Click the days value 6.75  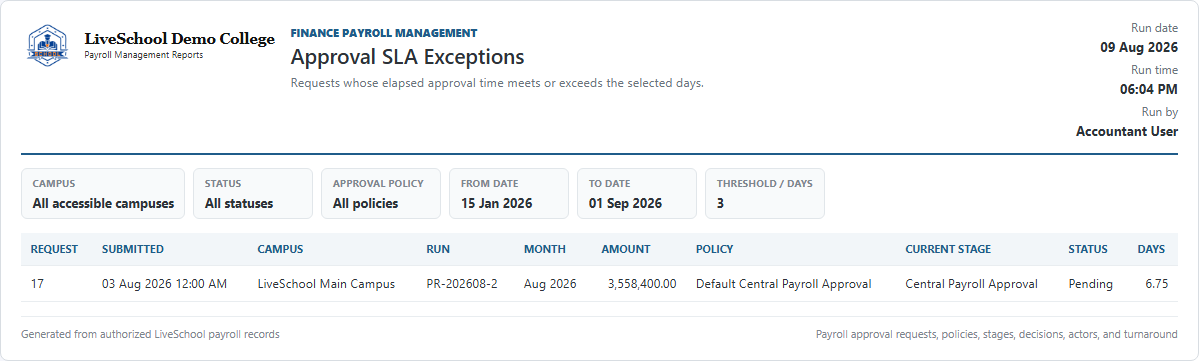click(x=1156, y=284)
